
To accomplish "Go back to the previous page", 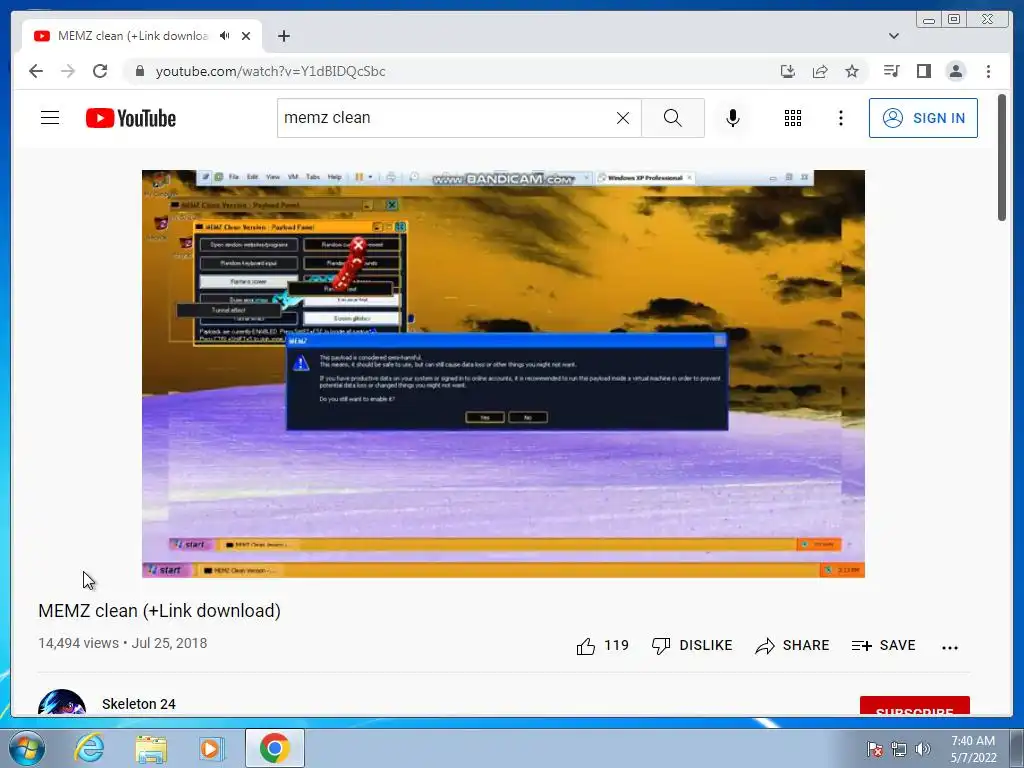I will 36,71.
